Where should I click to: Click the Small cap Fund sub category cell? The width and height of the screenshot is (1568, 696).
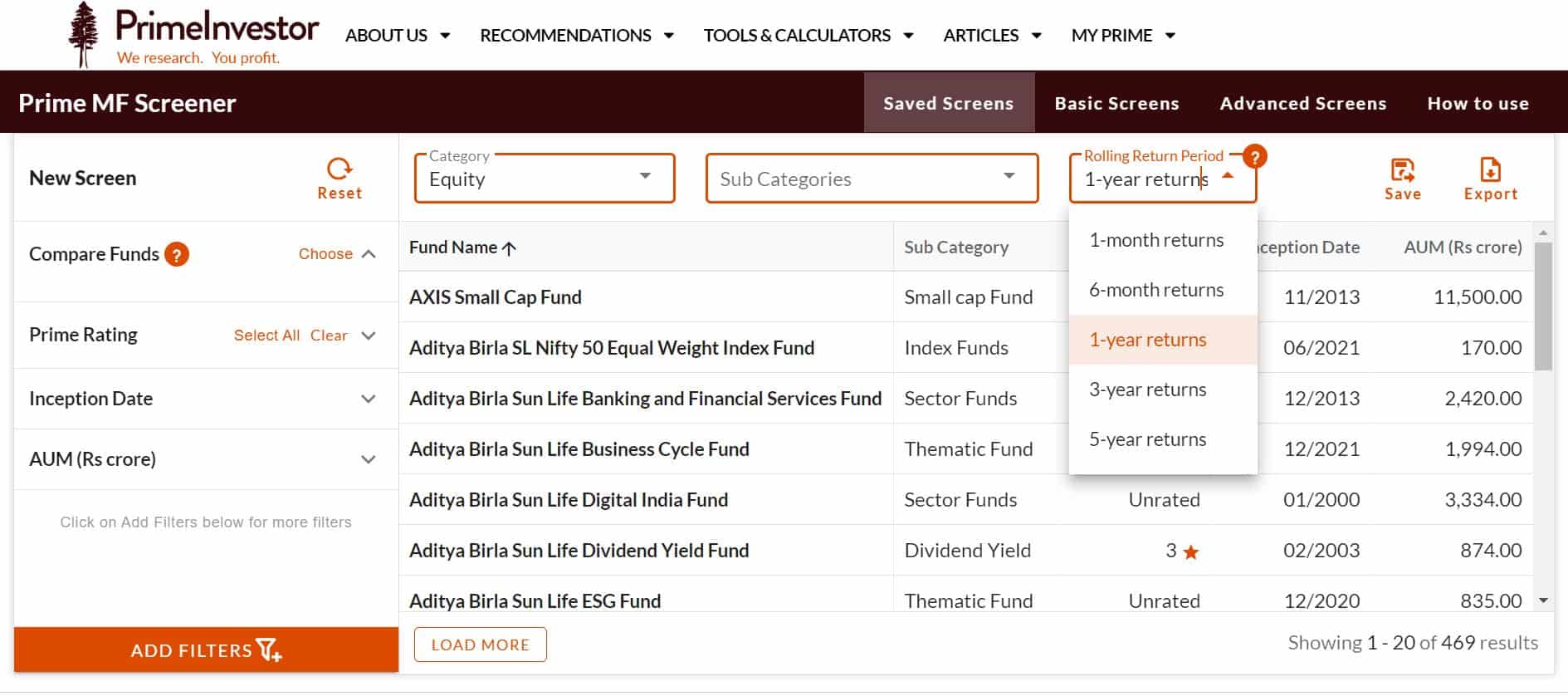(x=969, y=297)
